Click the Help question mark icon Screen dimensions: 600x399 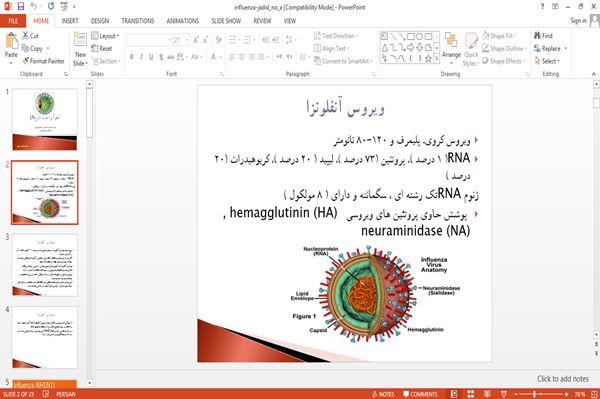pos(542,7)
